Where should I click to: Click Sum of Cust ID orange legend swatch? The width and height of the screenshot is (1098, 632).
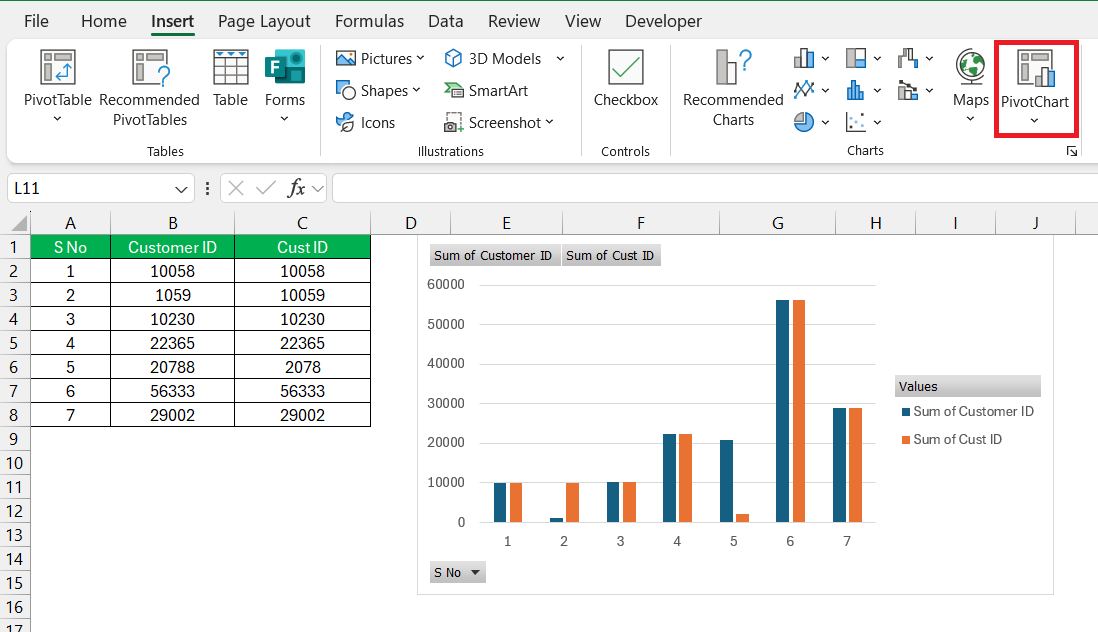pyautogui.click(x=906, y=440)
